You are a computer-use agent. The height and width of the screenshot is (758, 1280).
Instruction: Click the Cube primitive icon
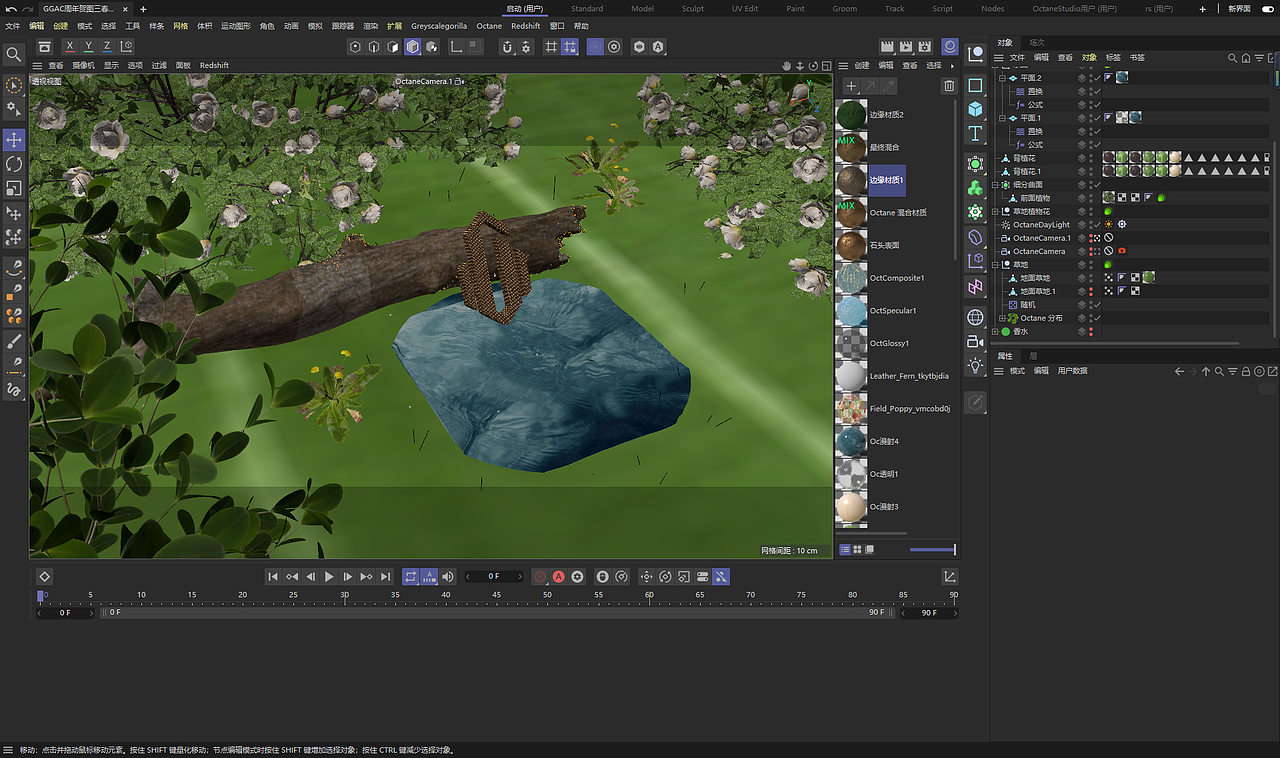point(975,109)
